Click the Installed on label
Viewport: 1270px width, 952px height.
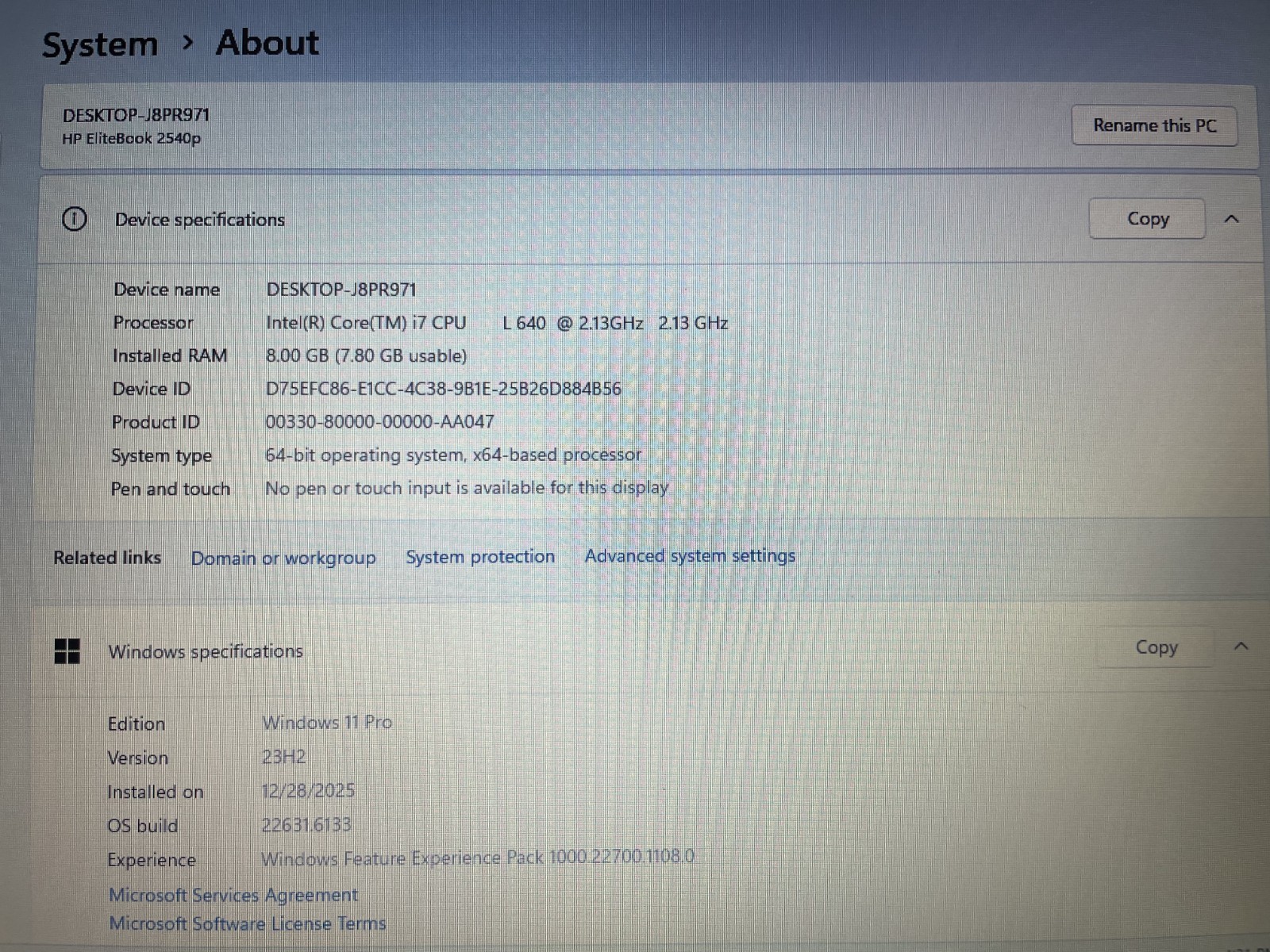156,792
